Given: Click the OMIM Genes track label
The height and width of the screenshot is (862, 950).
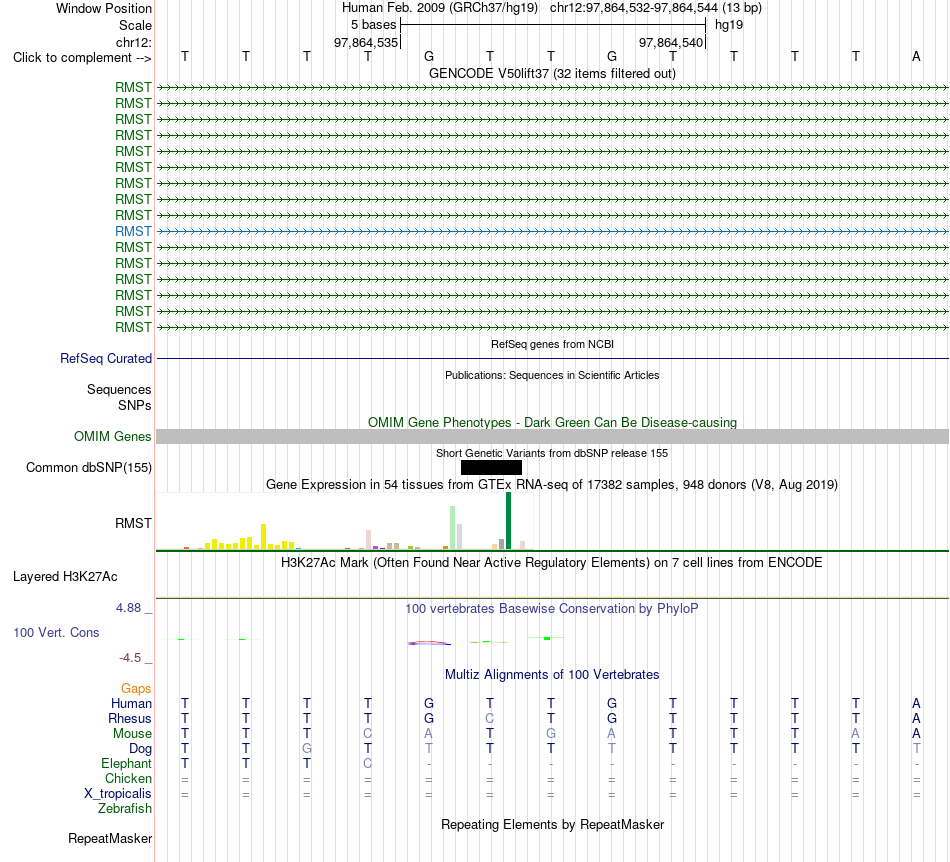Looking at the screenshot, I should (113, 436).
